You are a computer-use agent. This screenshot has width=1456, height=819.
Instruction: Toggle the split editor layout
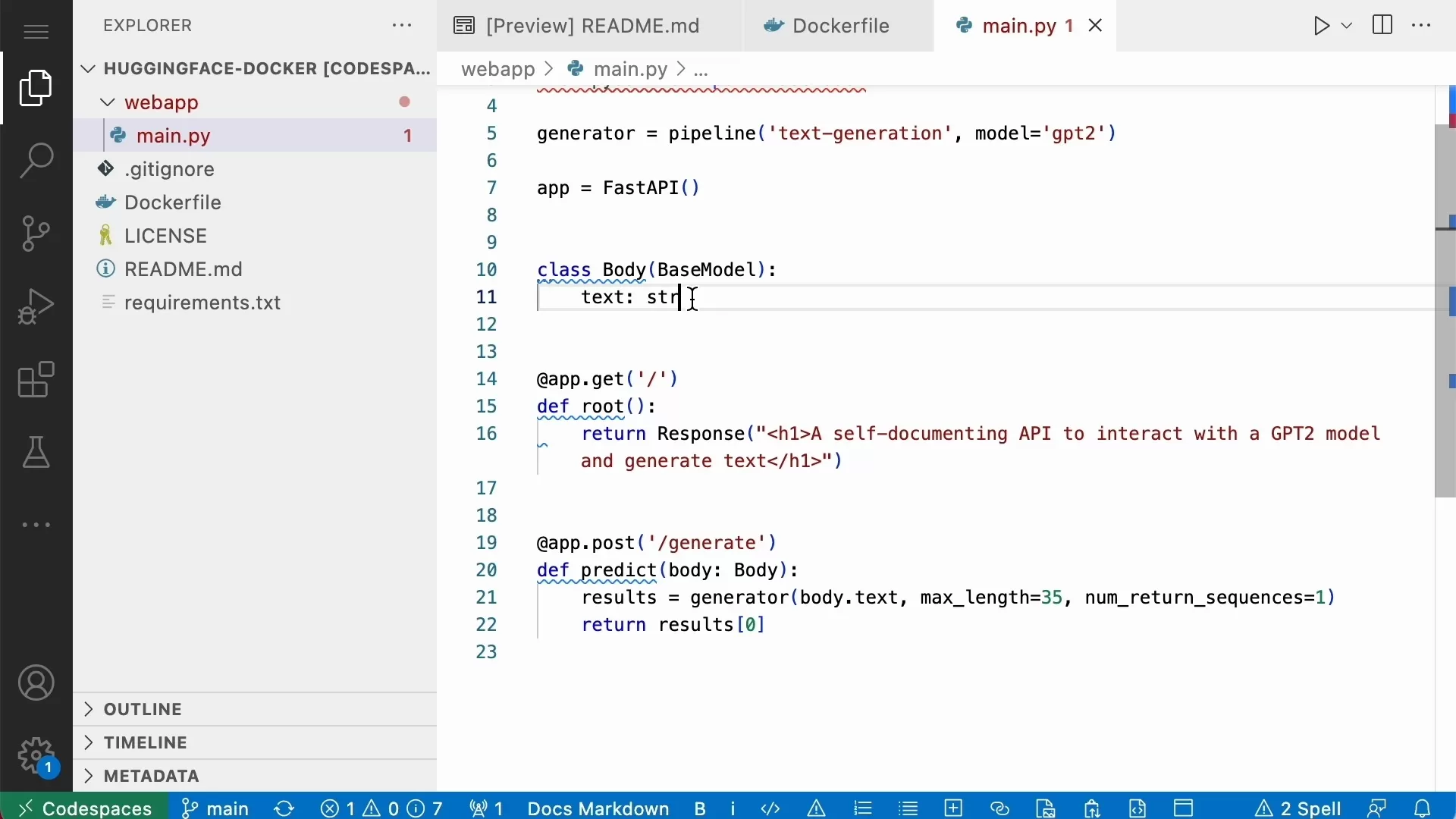[1382, 25]
